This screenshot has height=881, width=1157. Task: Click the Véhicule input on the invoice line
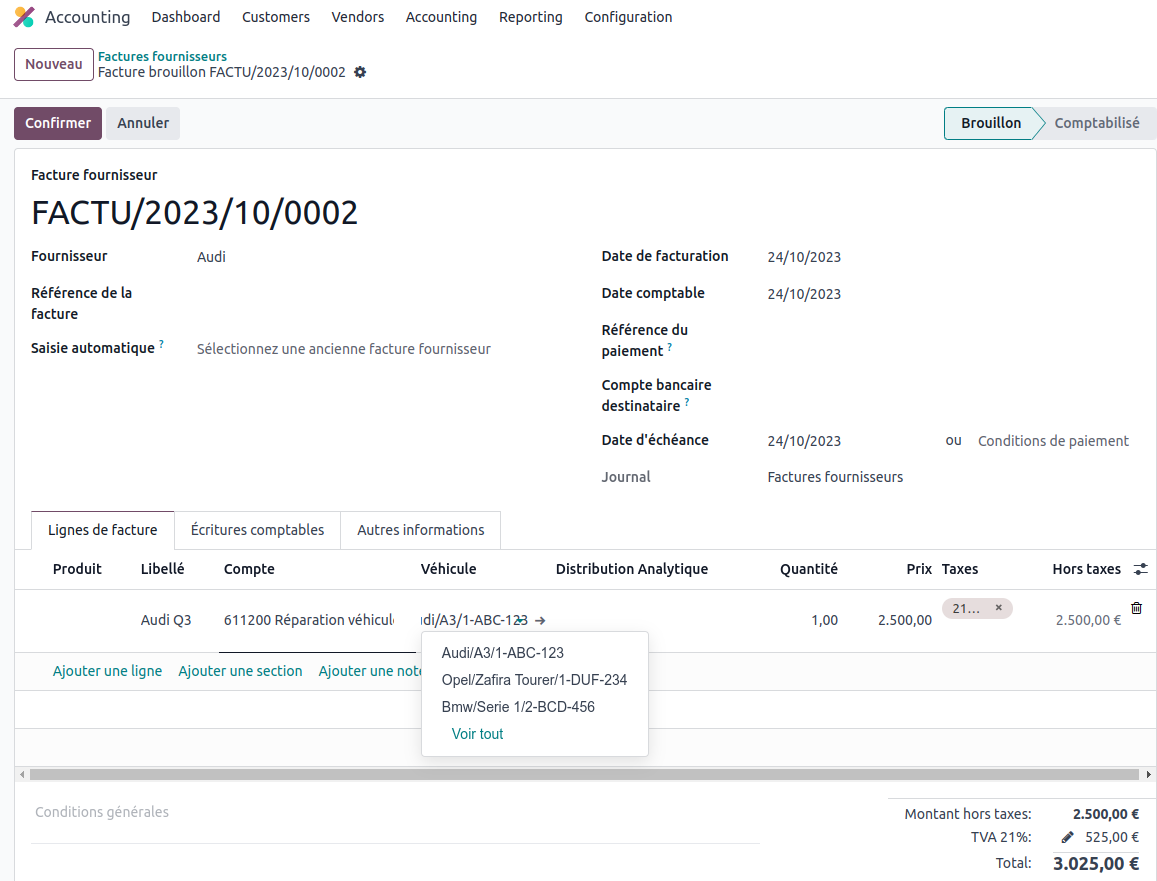[476, 621]
